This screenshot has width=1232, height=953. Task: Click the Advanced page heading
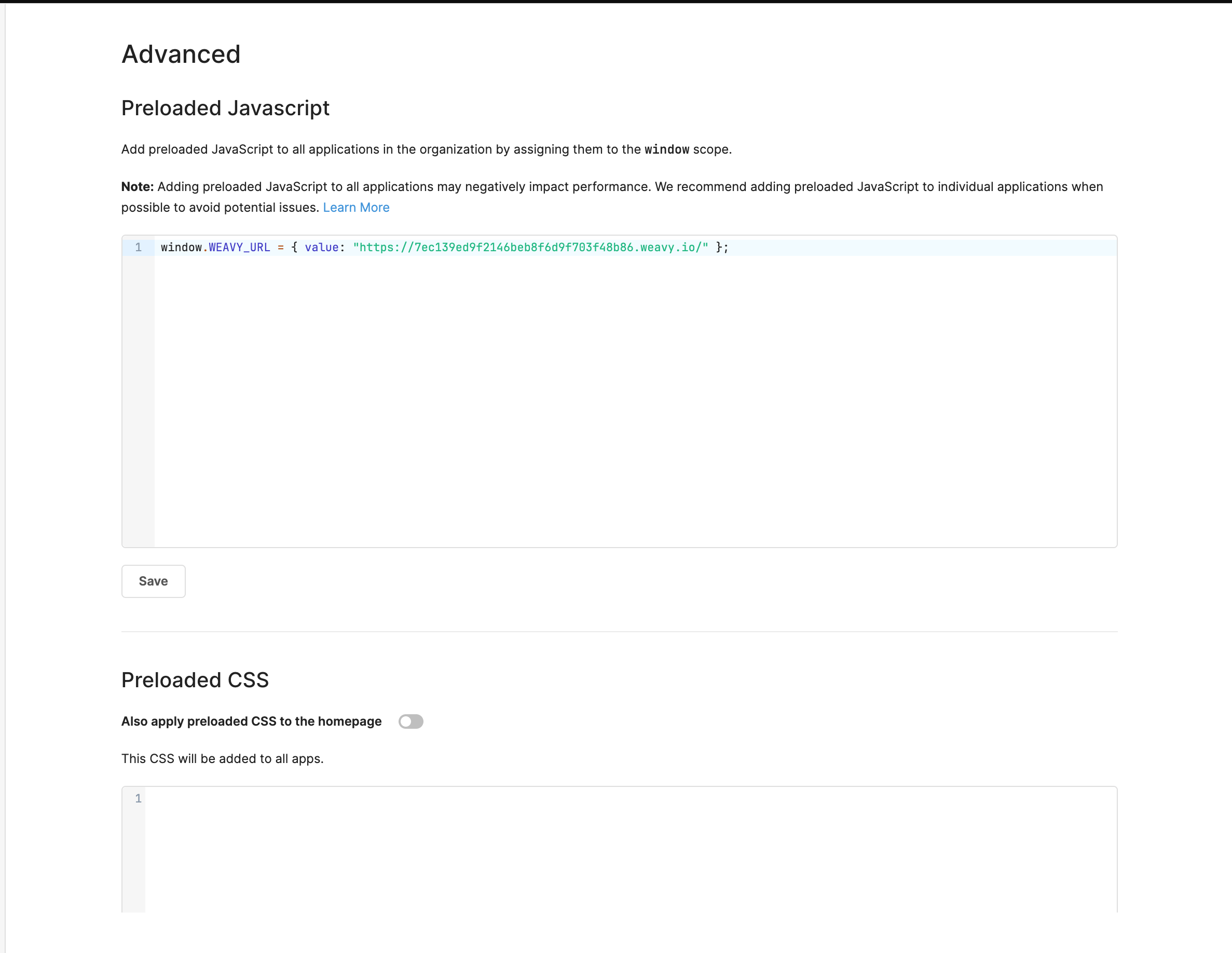coord(181,55)
